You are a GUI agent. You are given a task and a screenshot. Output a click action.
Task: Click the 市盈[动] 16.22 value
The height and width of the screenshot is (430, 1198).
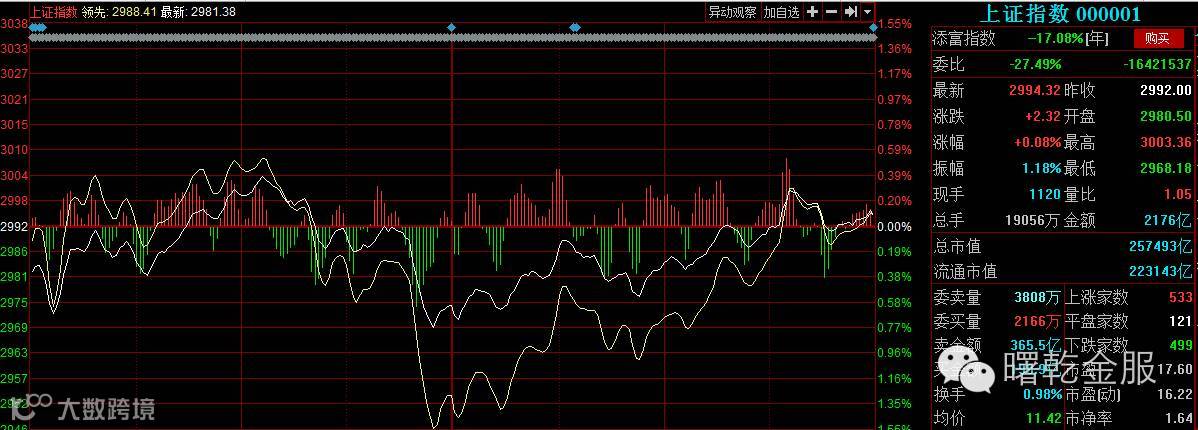pyautogui.click(x=1176, y=394)
